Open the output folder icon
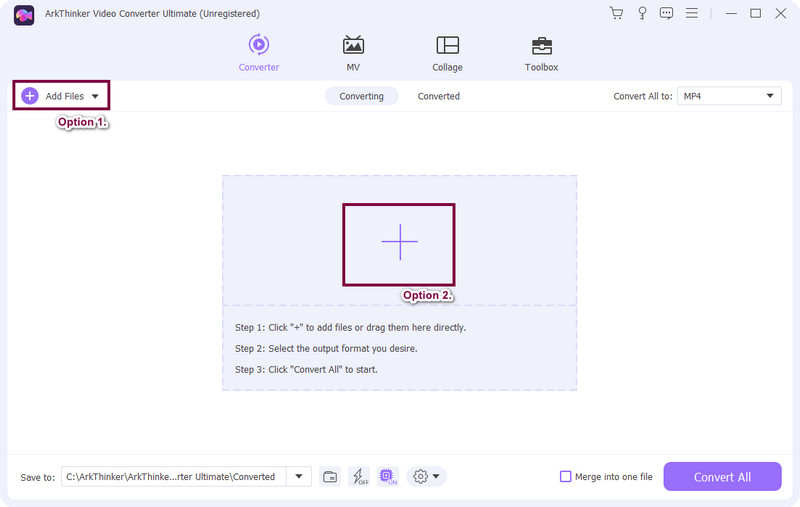800x507 pixels. (x=330, y=477)
